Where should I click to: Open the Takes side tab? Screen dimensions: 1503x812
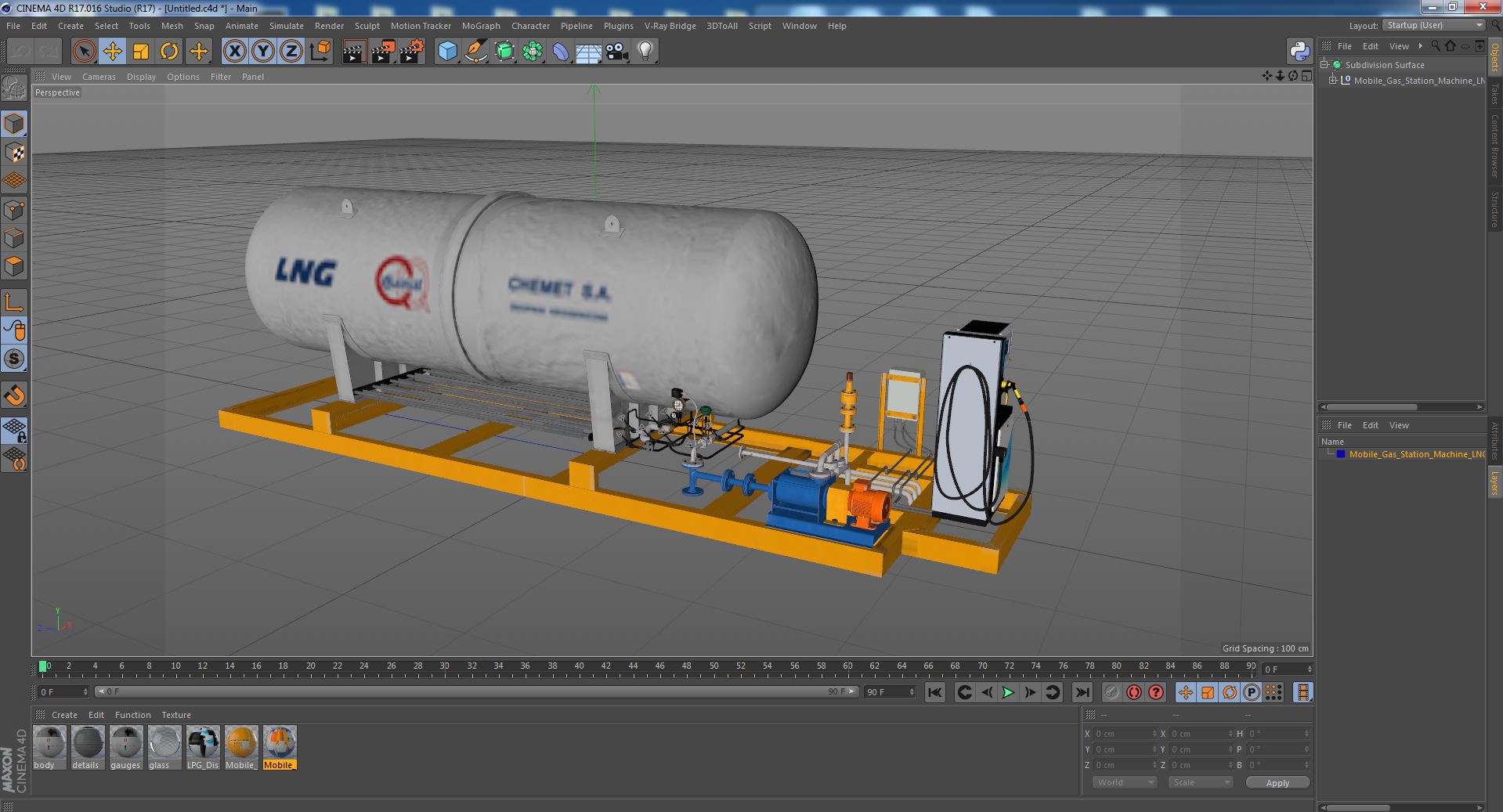(1494, 94)
